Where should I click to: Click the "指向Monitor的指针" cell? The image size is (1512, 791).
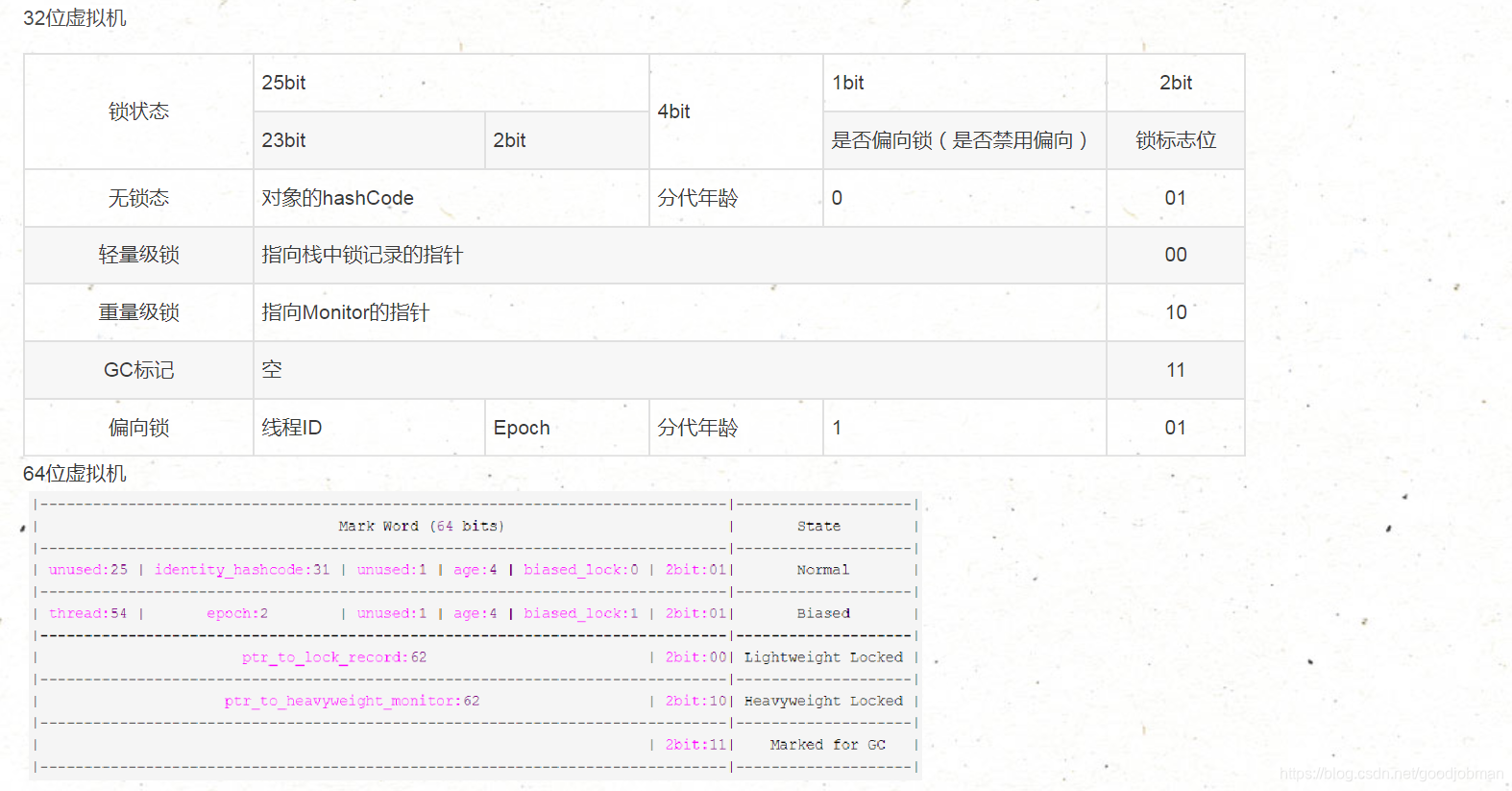(x=680, y=312)
